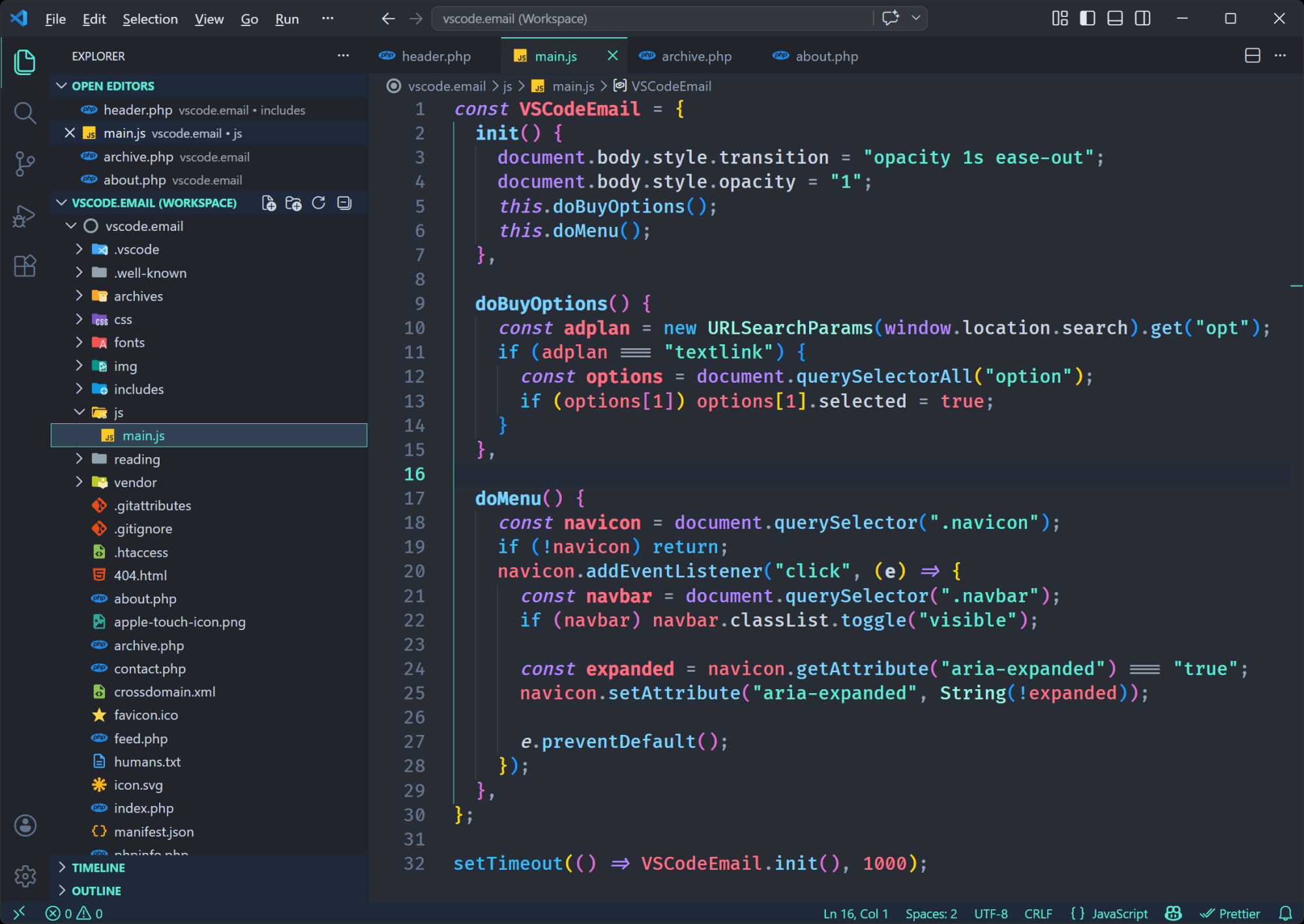The width and height of the screenshot is (1304, 924).
Task: Change indentation via Spaces: 2
Action: pos(931,914)
